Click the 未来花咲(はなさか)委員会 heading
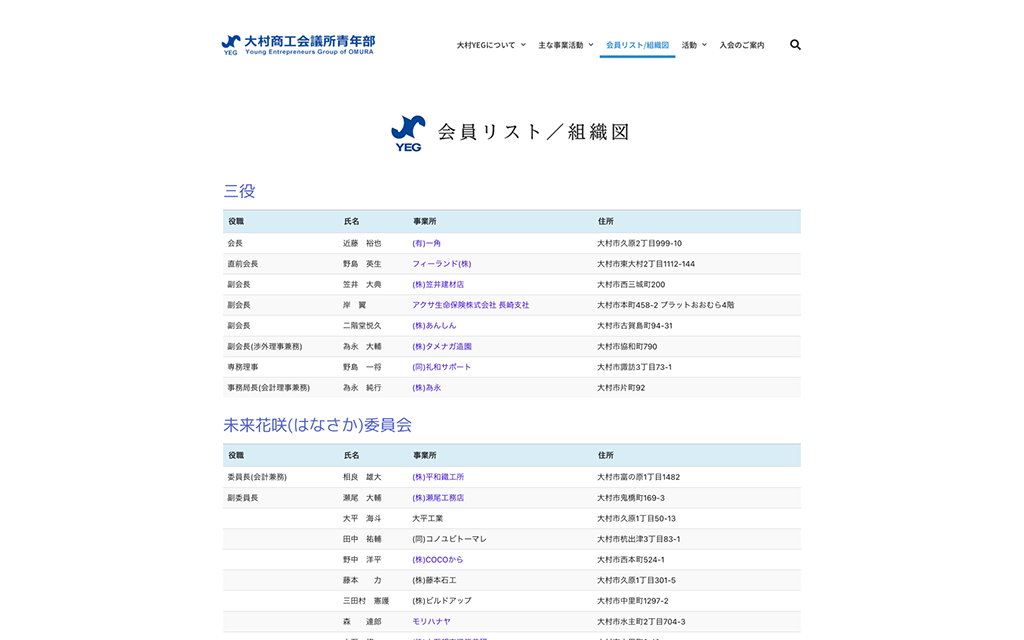This screenshot has width=1024, height=640. tap(317, 425)
